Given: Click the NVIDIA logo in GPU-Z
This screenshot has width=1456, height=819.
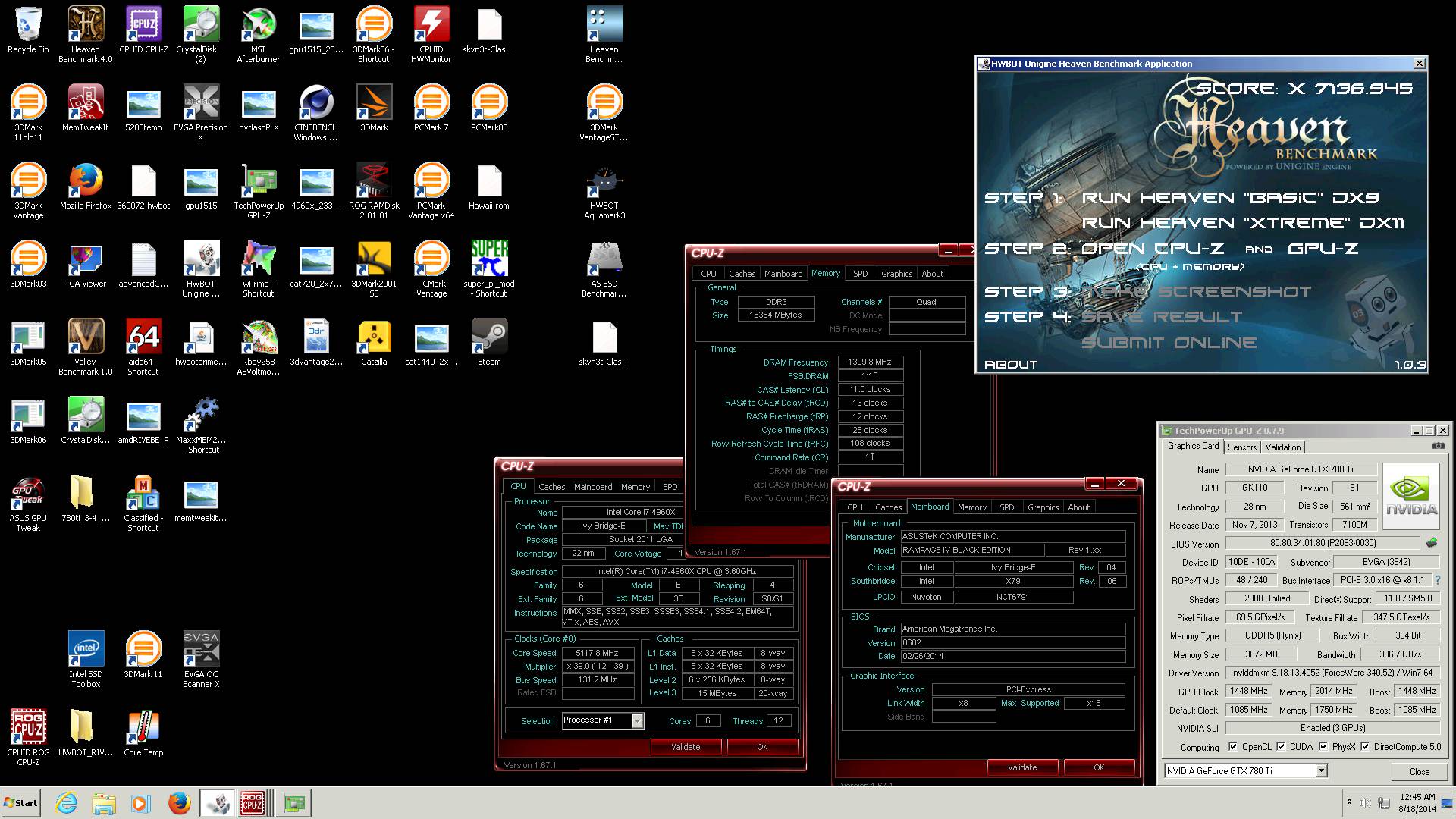Looking at the screenshot, I should [x=1411, y=494].
